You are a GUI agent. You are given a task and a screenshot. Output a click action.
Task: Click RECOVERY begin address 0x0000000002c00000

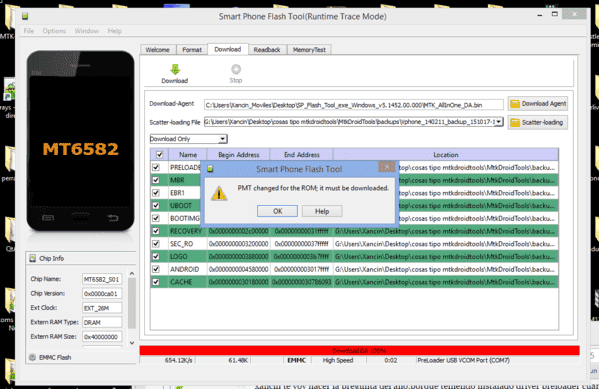[239, 231]
